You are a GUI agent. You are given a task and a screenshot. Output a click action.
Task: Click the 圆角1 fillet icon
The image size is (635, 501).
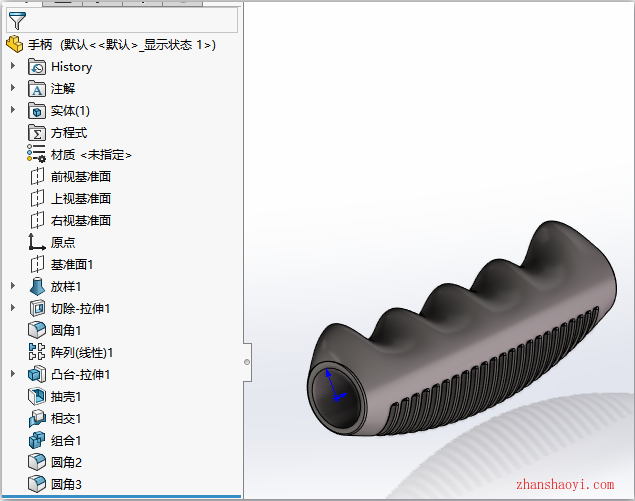[37, 330]
